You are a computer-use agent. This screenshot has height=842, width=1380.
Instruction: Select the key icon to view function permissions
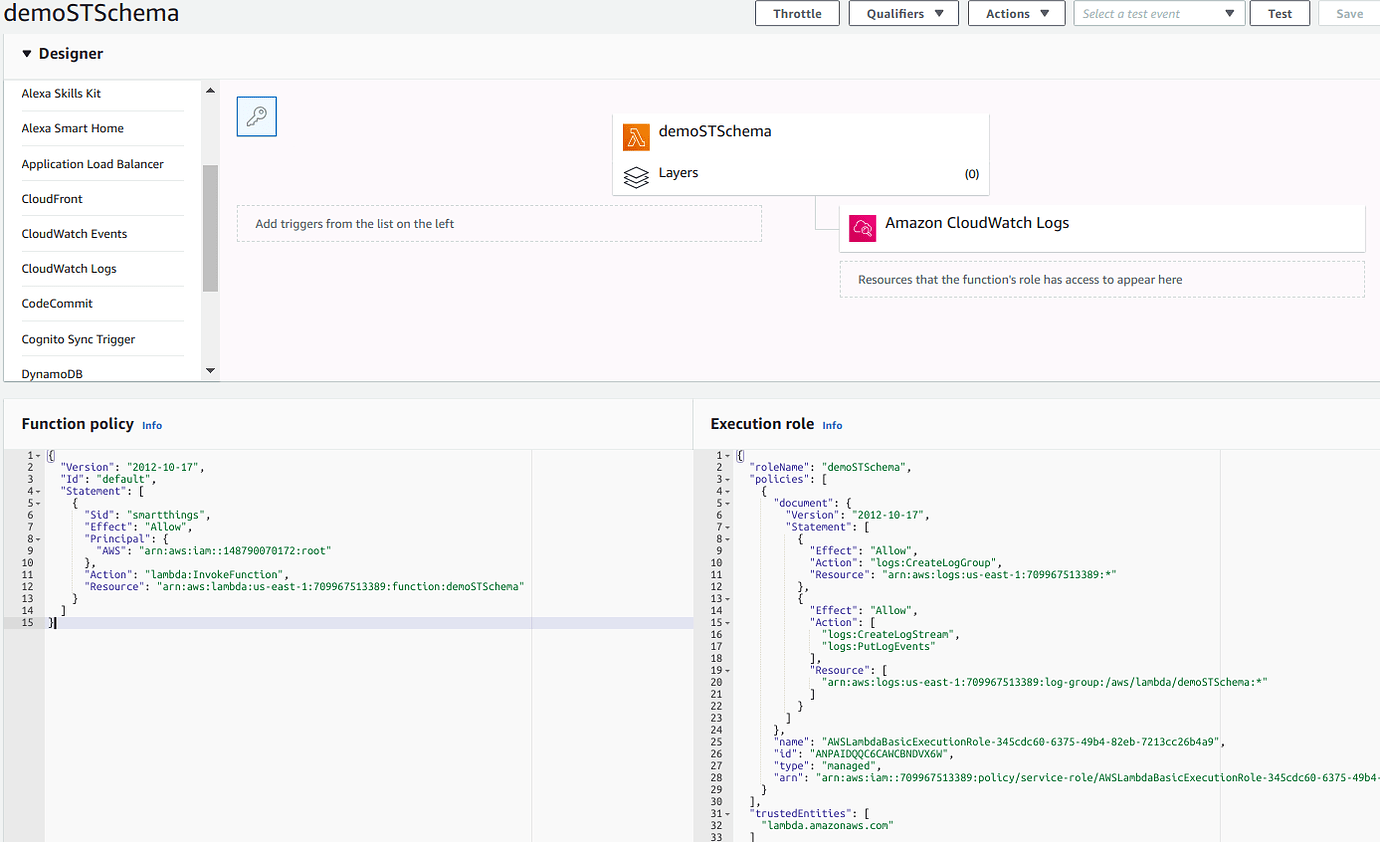coord(256,116)
